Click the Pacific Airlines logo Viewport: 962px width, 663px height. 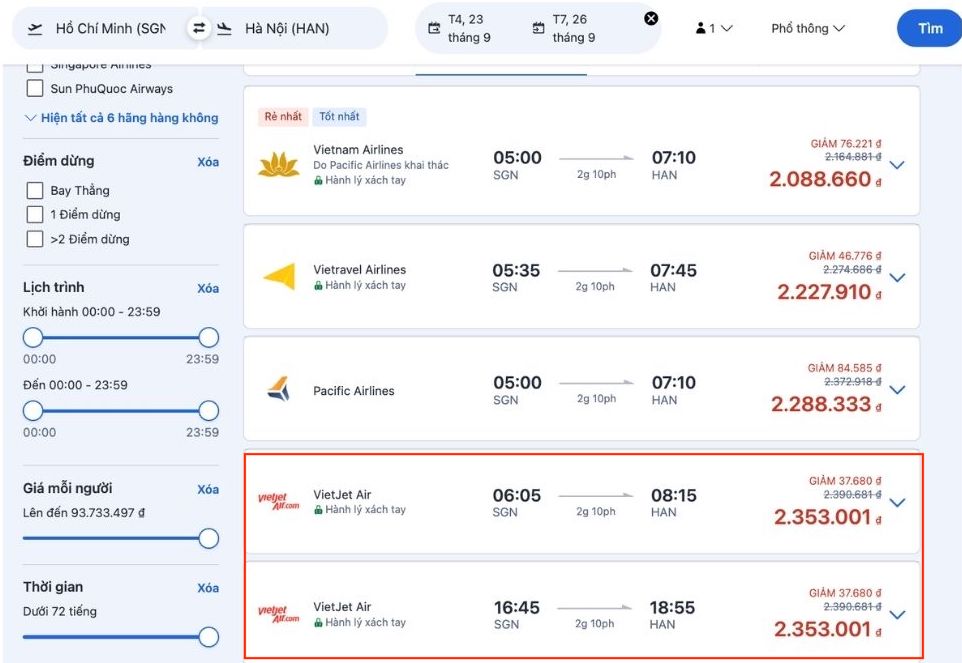click(279, 389)
